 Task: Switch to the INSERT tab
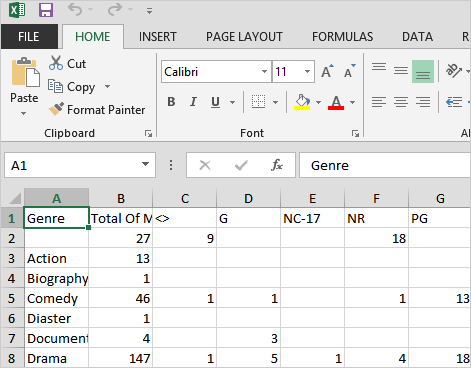pyautogui.click(x=158, y=37)
